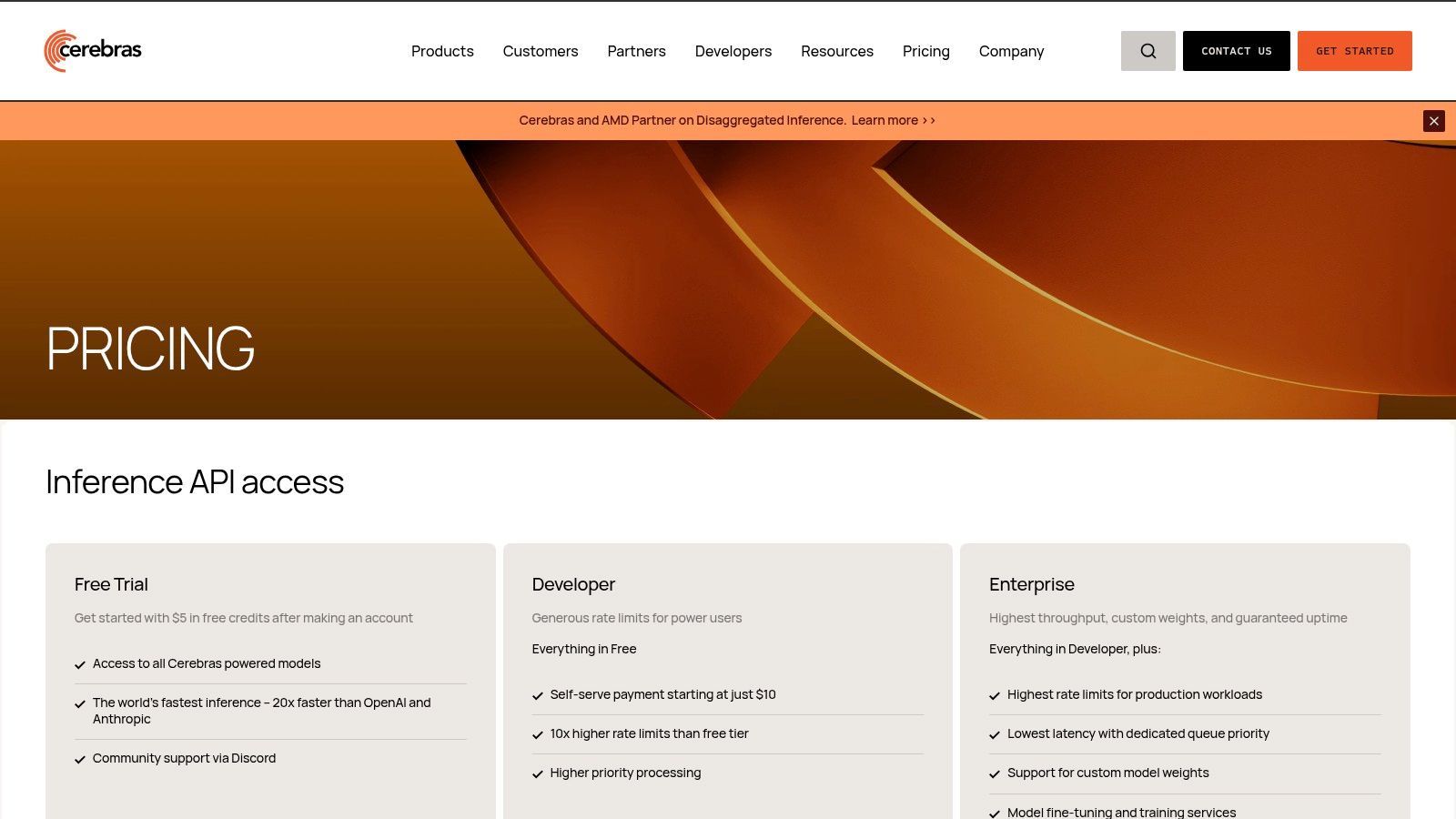Select the Developer plan title
The image size is (1456, 819).
(x=573, y=584)
